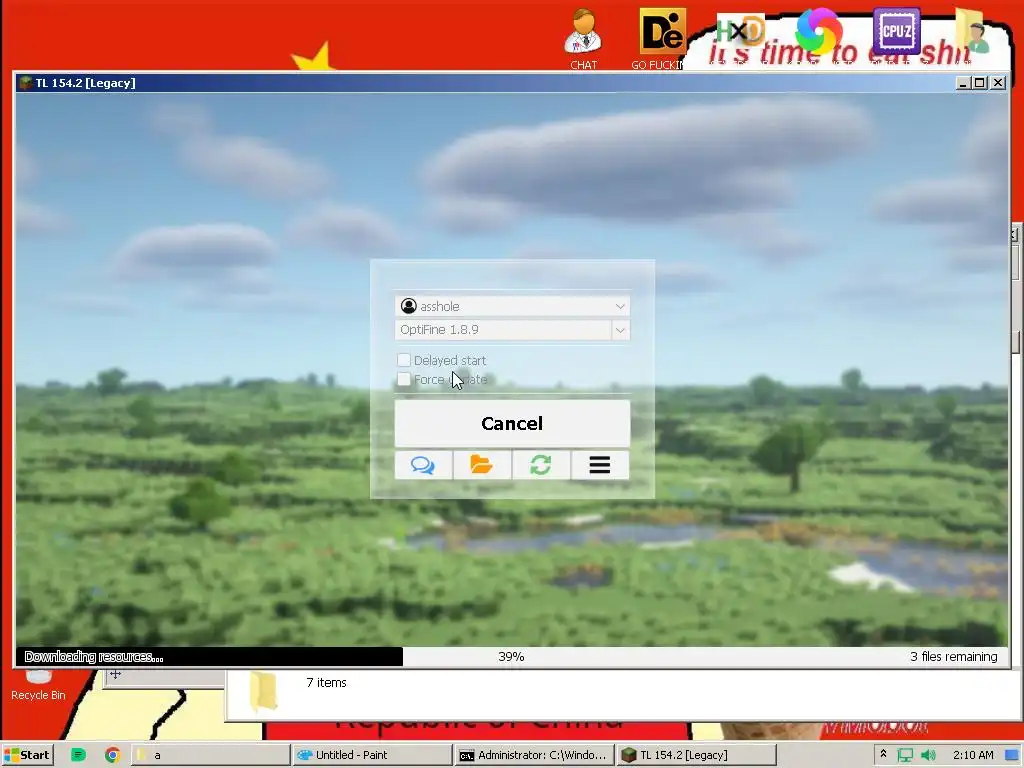1024x768 pixels.
Task: Open the Recycle Bin
Action: click(x=38, y=686)
